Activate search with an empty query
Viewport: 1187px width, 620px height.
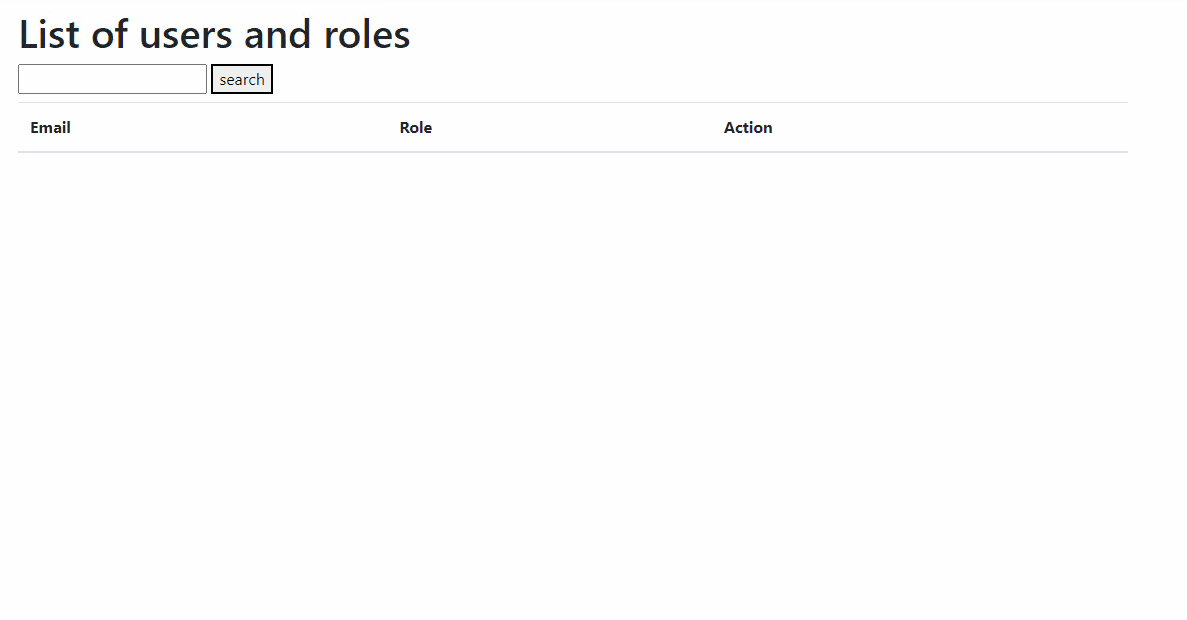click(241, 79)
